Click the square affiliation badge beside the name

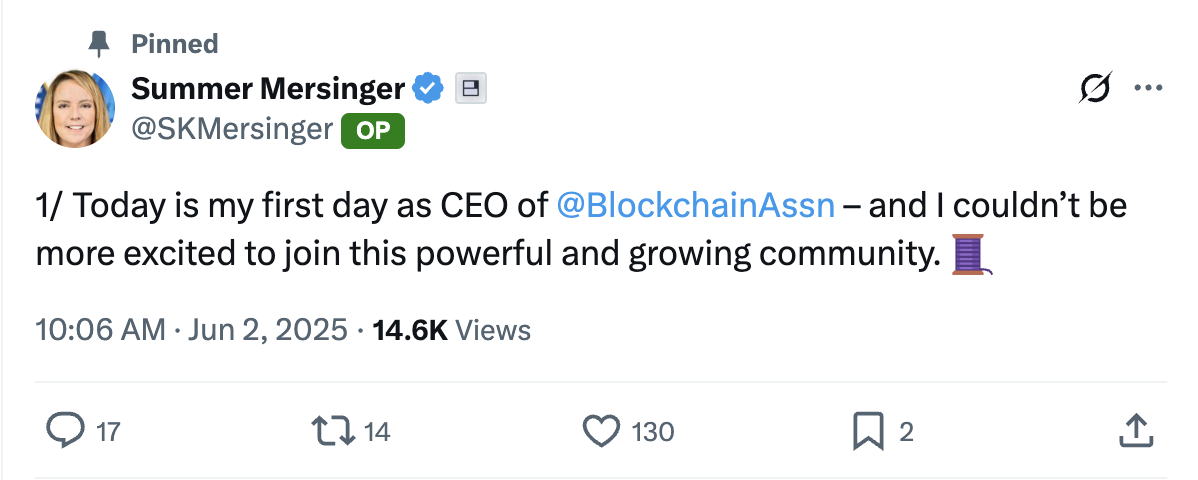point(470,89)
